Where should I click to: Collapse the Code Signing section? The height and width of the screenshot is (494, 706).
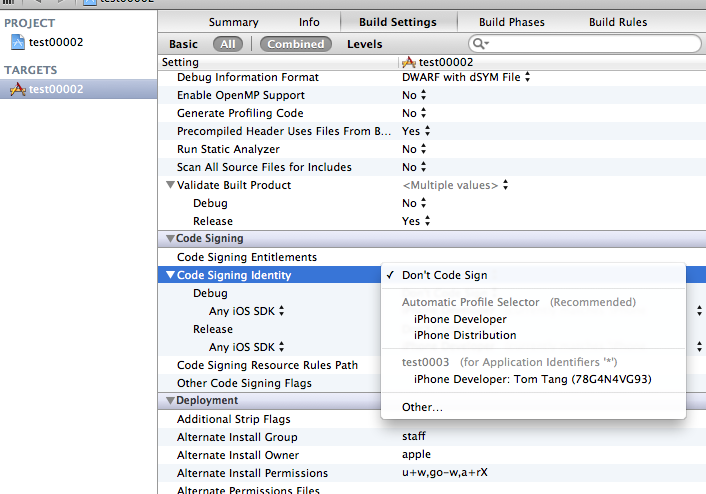[168, 239]
